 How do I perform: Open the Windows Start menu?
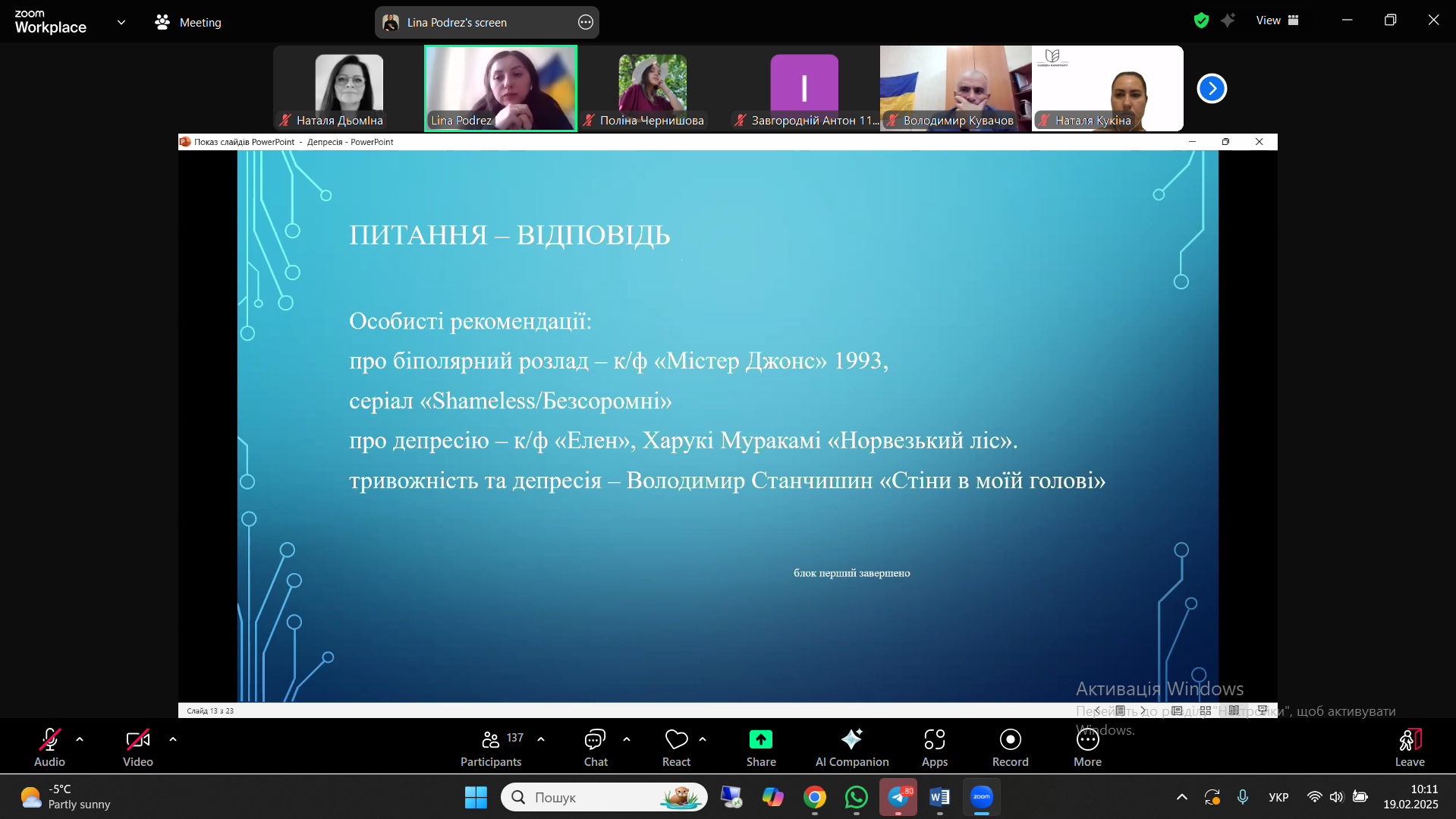click(x=476, y=797)
